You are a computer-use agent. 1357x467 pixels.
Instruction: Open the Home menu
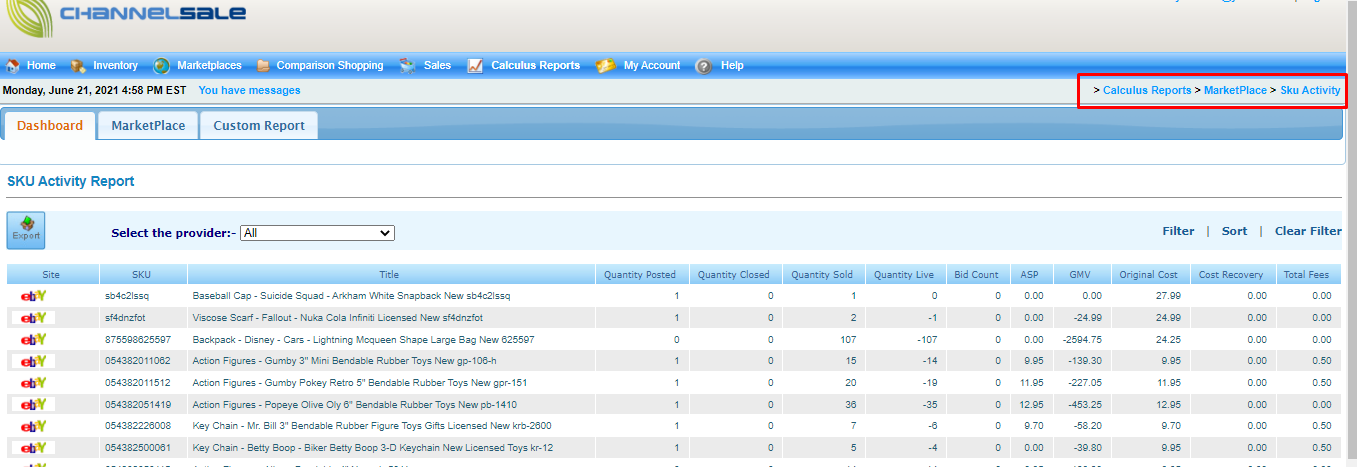41,66
